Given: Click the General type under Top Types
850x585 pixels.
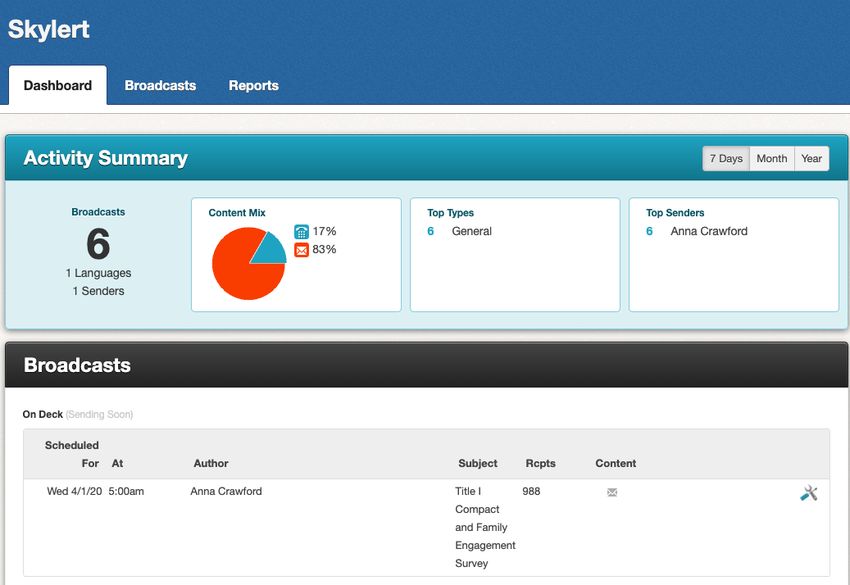Looking at the screenshot, I should tap(472, 231).
